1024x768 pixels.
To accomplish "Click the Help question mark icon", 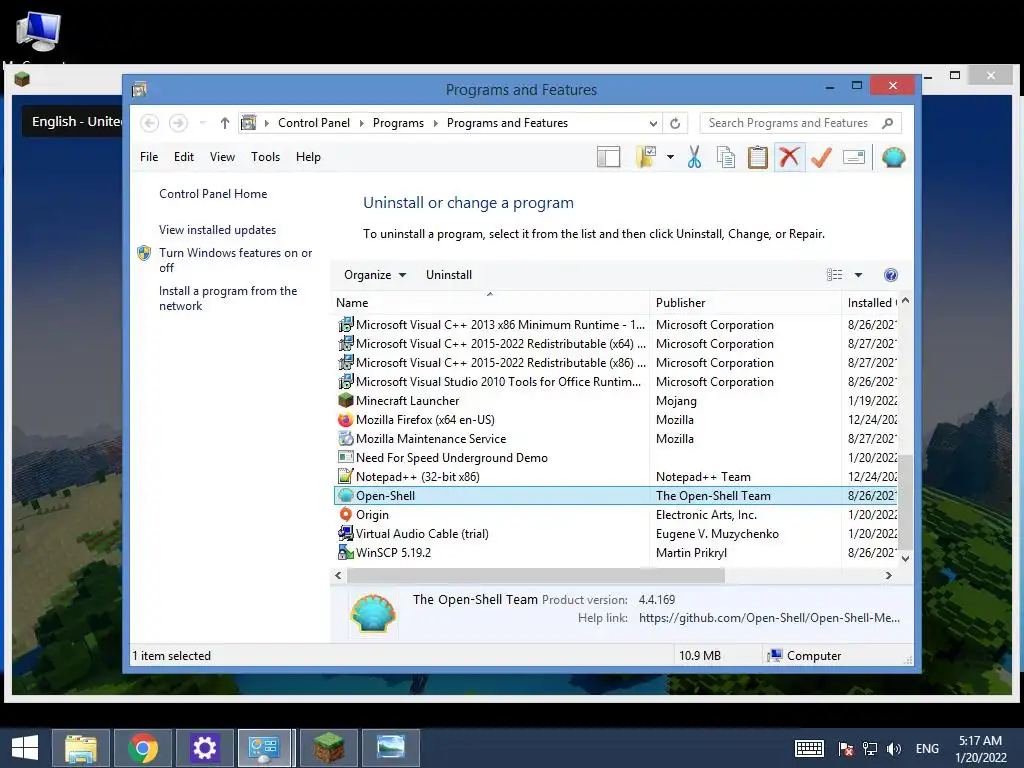I will coord(890,275).
